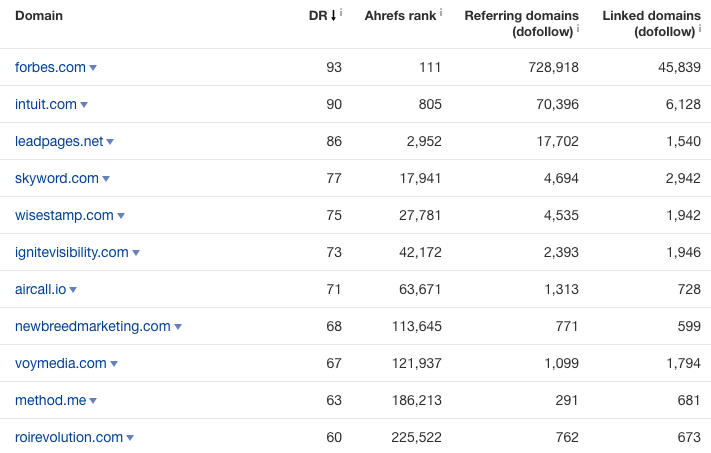Click skyword.com linked domains 2,942
Screen dimensions: 711x453
(683, 178)
